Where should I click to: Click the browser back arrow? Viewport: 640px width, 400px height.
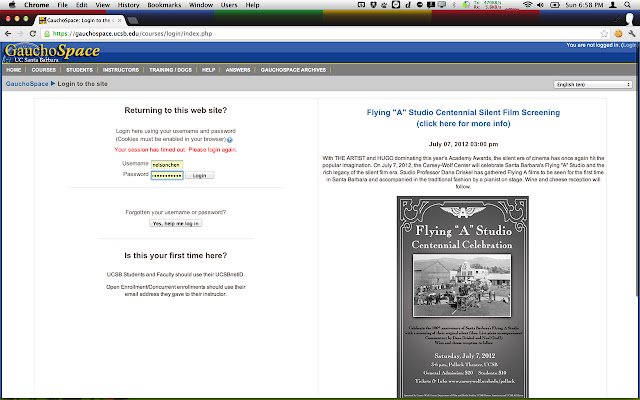point(8,34)
